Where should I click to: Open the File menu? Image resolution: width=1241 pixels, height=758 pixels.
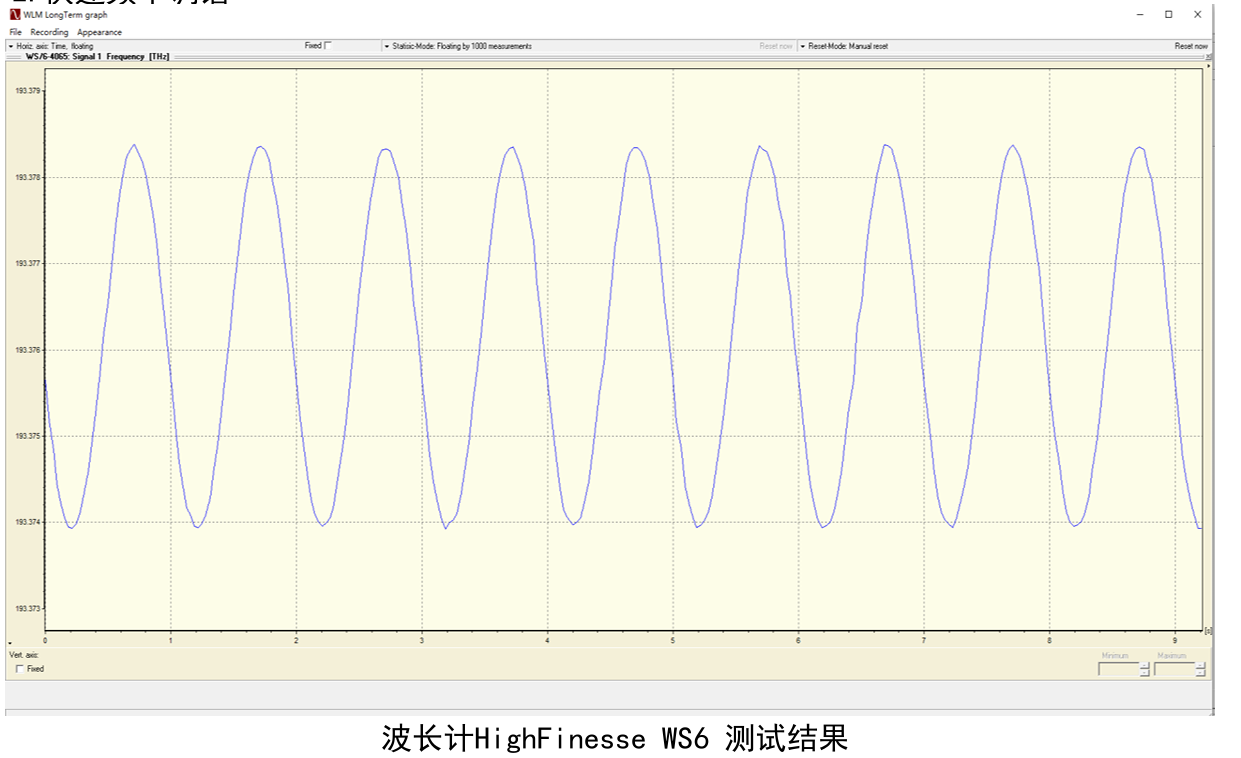pyautogui.click(x=15, y=32)
